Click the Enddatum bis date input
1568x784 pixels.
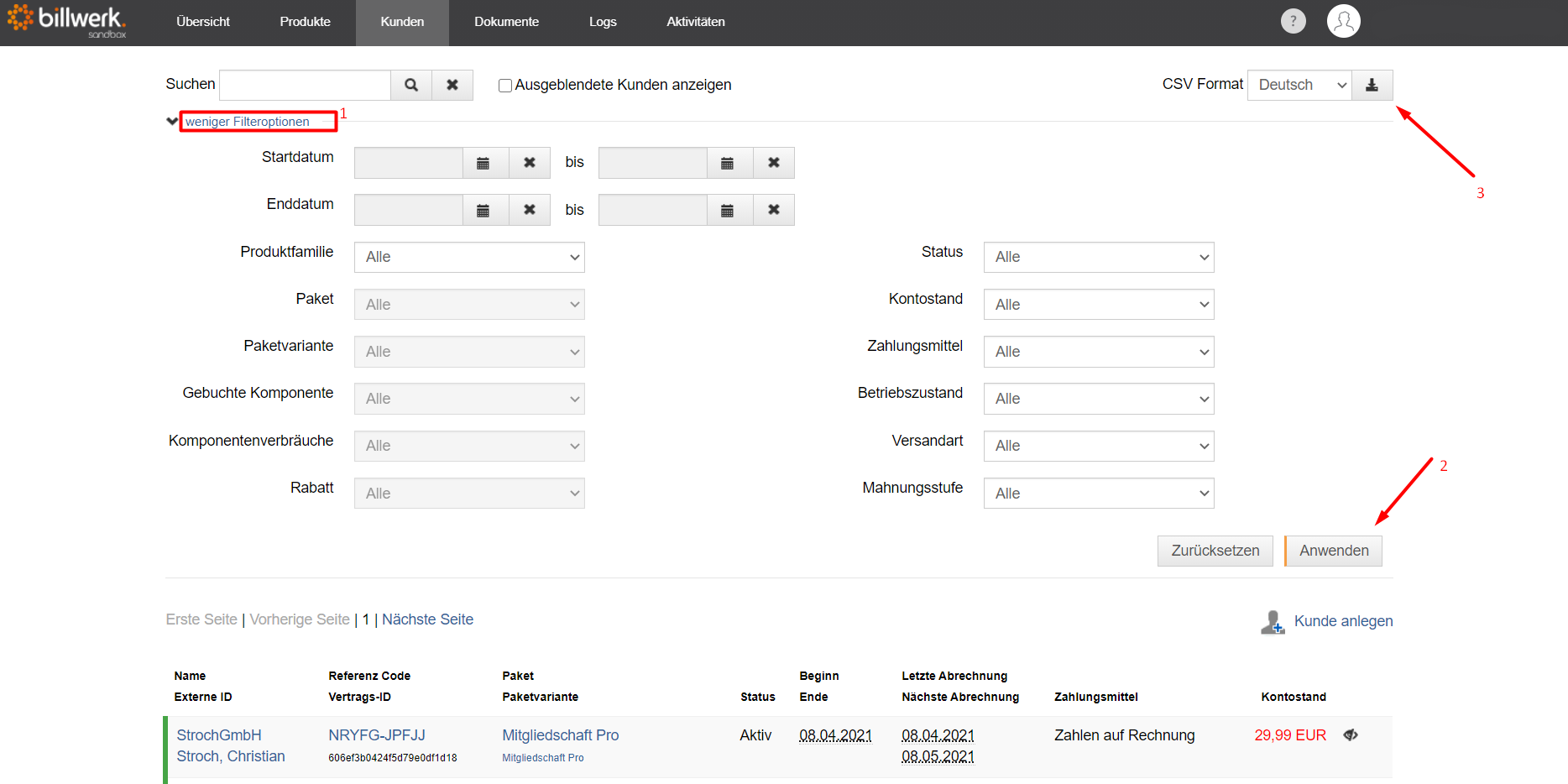pyautogui.click(x=653, y=210)
